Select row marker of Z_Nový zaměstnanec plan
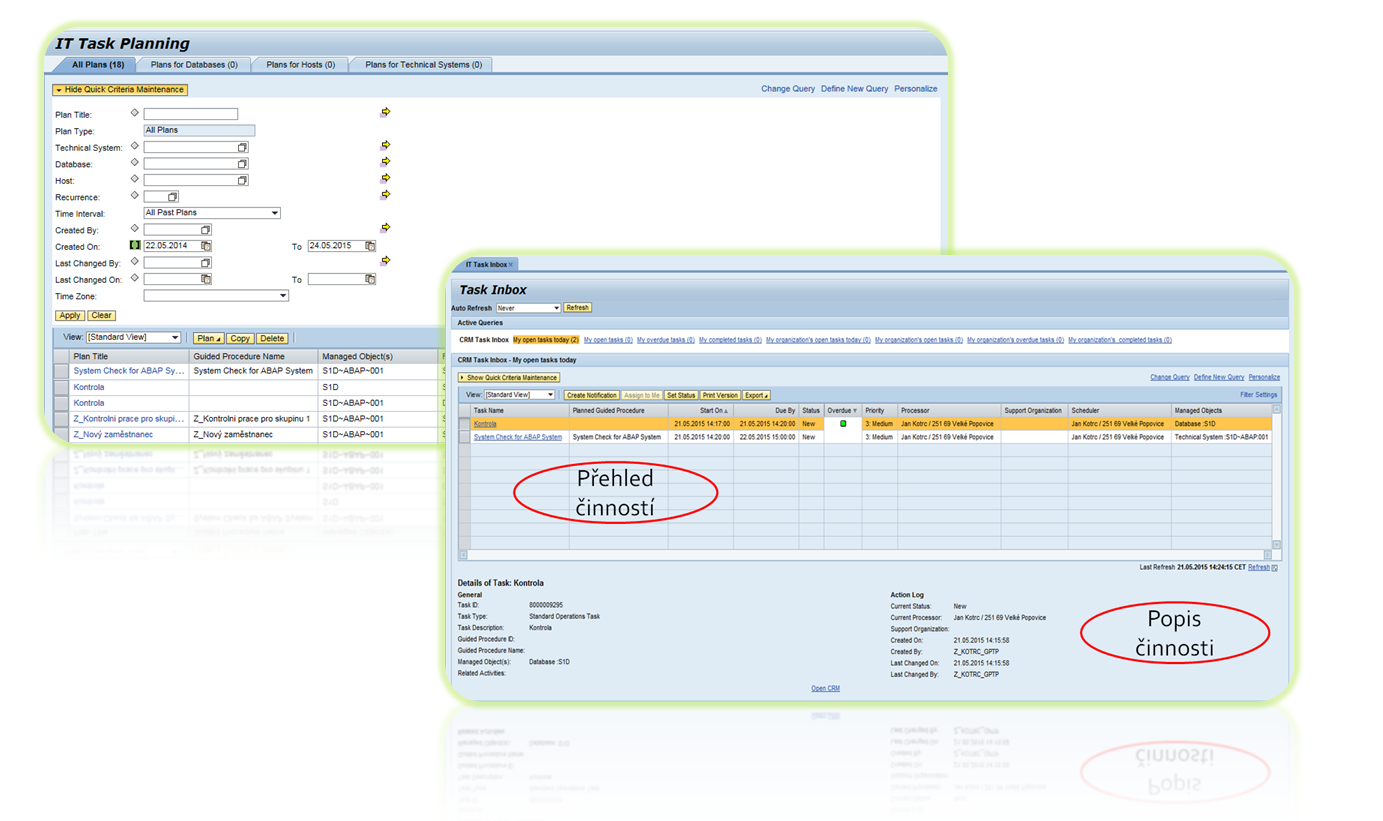 59,435
